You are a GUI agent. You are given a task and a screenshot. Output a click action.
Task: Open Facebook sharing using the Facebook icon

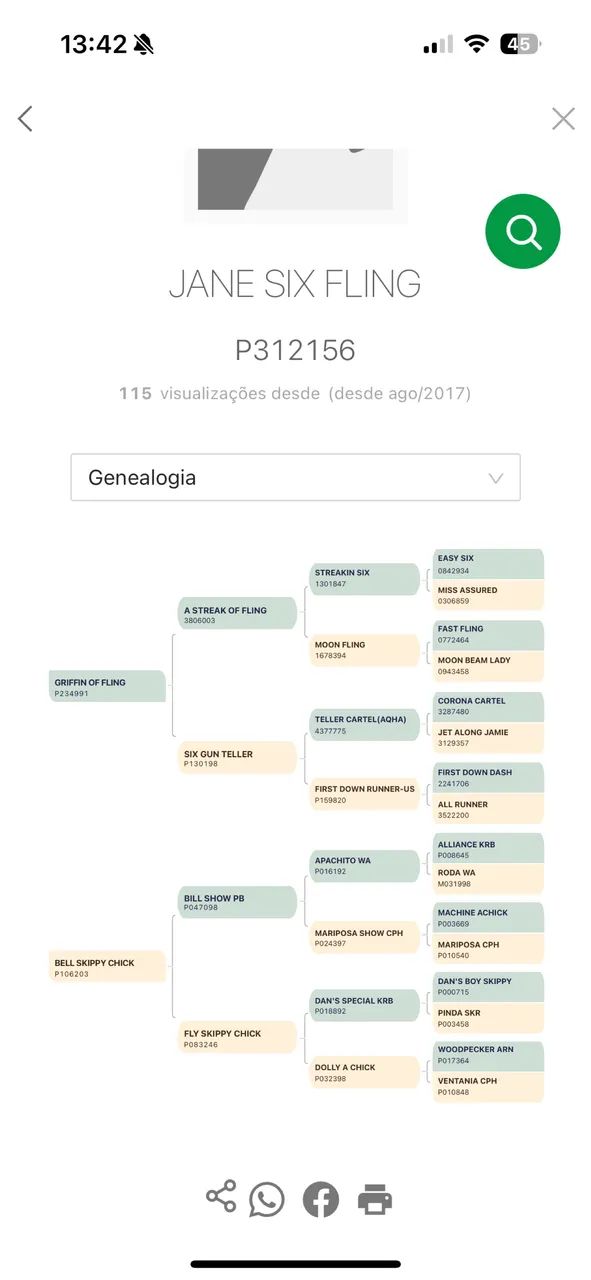click(x=320, y=1196)
